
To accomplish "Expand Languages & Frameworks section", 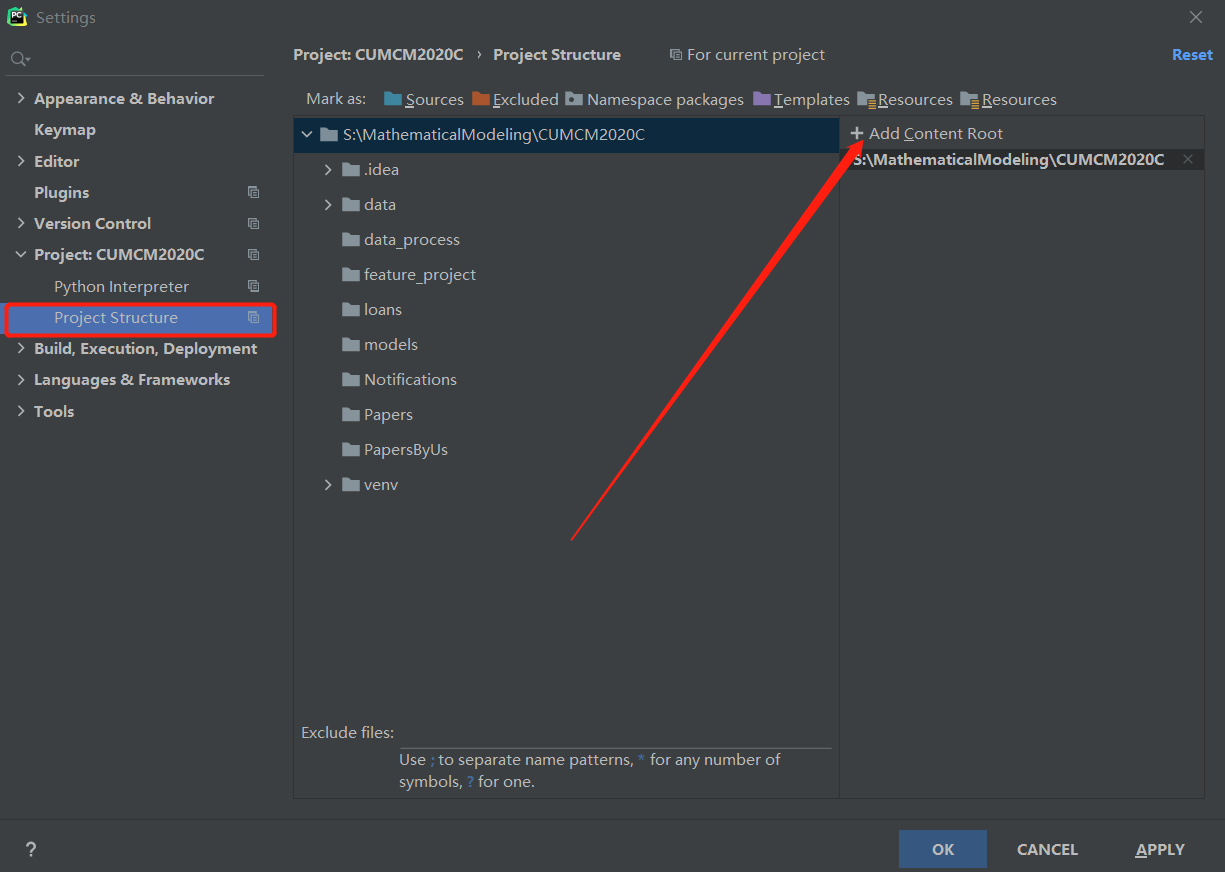I will [x=21, y=379].
